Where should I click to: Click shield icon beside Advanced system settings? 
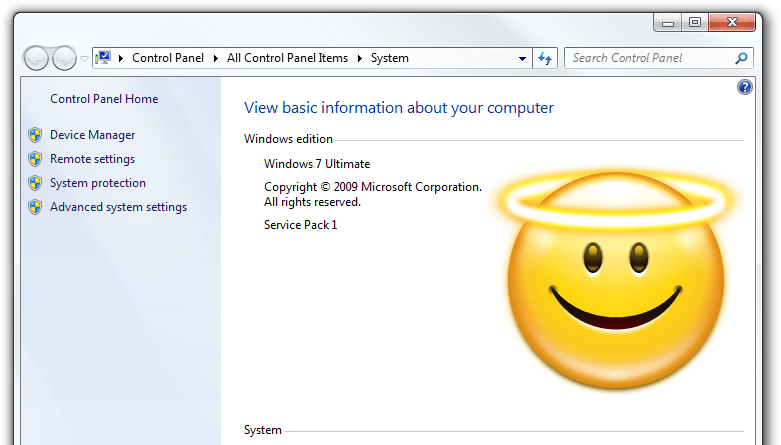(35, 207)
